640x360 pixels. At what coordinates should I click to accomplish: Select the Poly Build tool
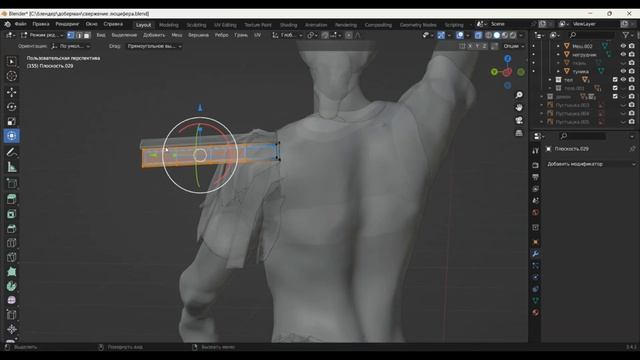pyautogui.click(x=11, y=272)
